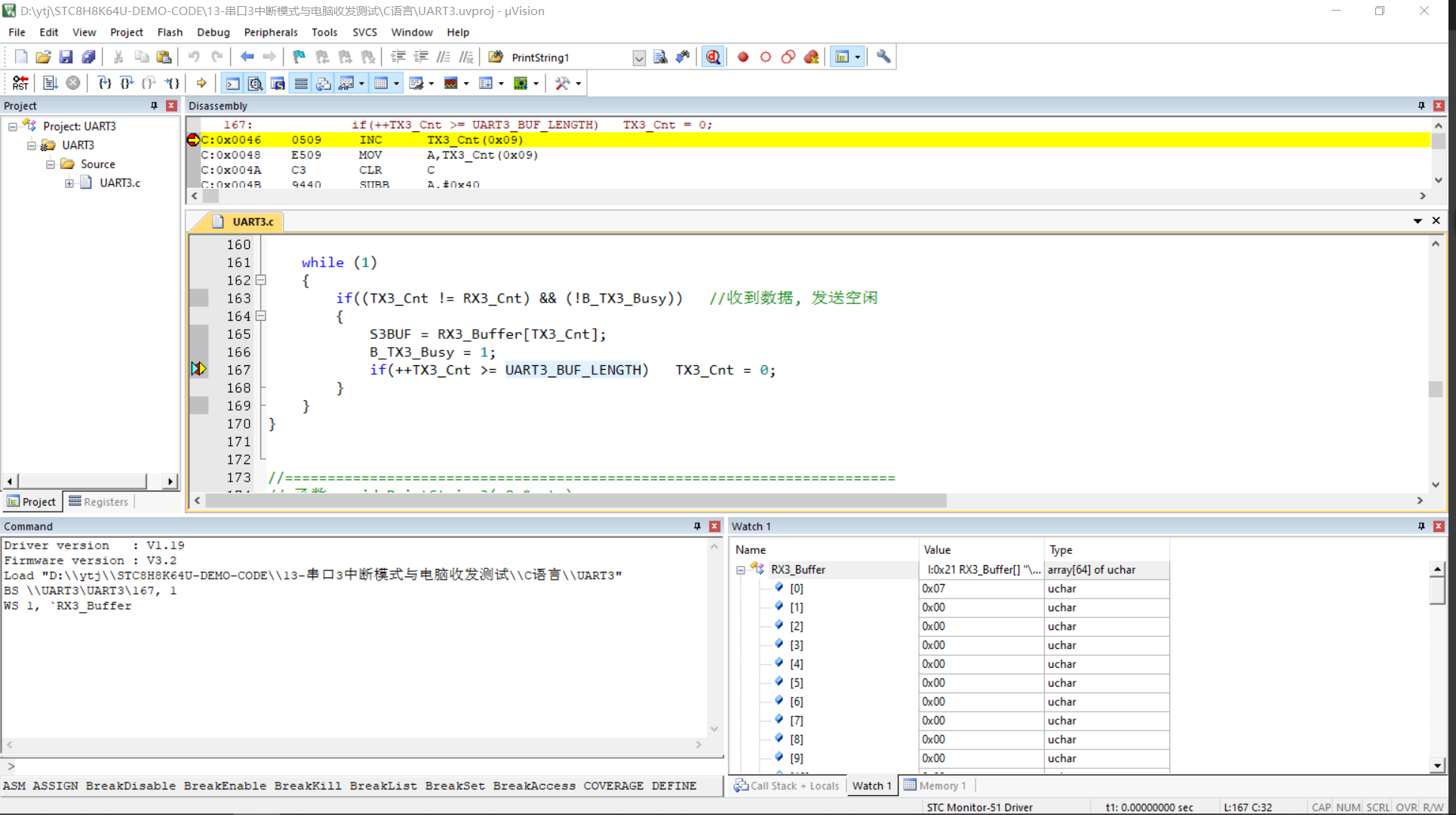
Task: Open the Debug menu
Action: (213, 32)
